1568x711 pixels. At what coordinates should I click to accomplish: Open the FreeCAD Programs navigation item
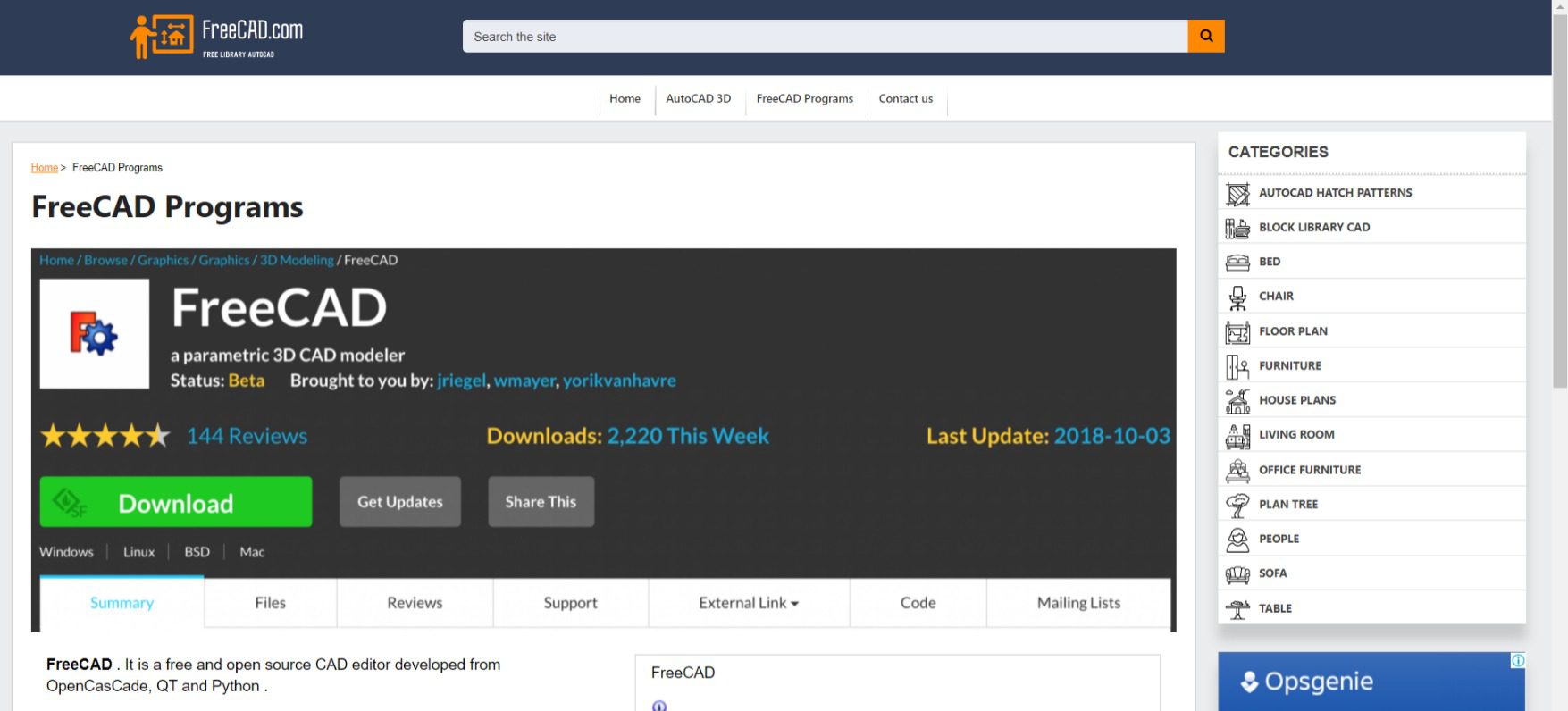[x=804, y=98]
